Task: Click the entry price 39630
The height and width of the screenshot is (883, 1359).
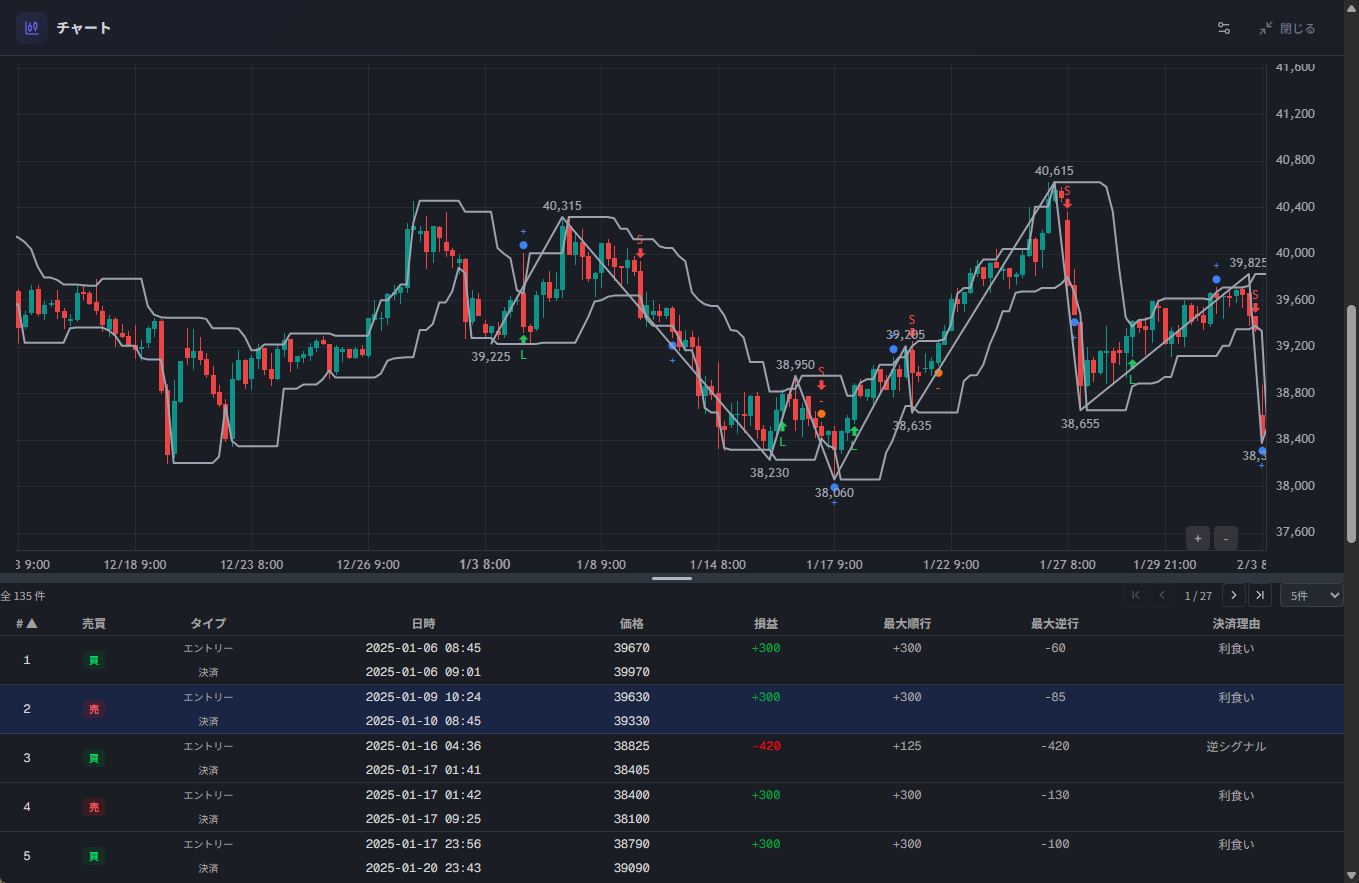Action: click(631, 697)
